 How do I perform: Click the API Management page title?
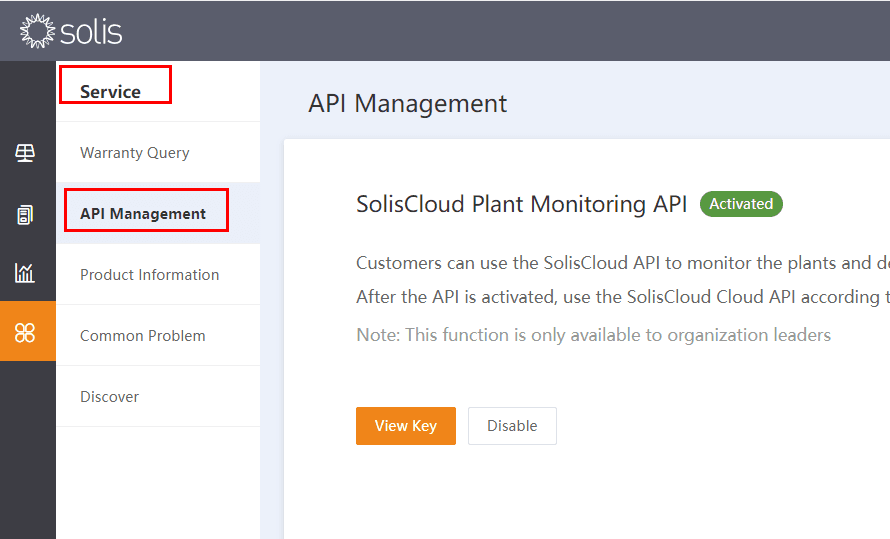pyautogui.click(x=408, y=104)
